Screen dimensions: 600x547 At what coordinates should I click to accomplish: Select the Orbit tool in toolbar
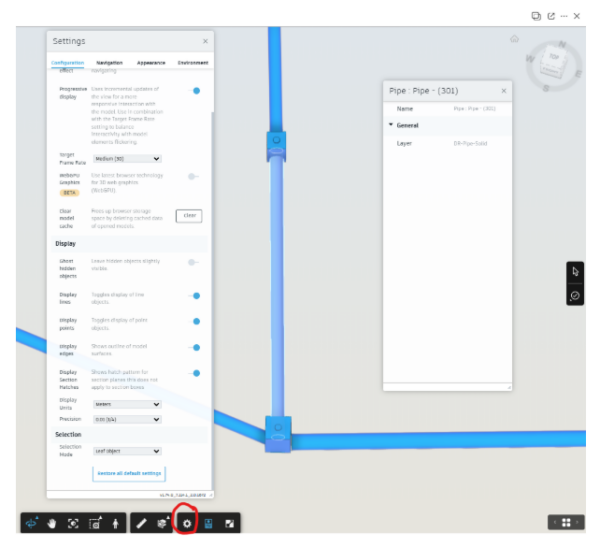pyautogui.click(x=32, y=523)
